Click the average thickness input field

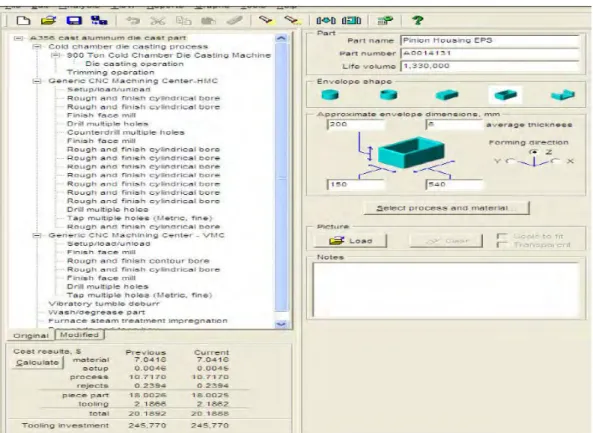click(454, 124)
